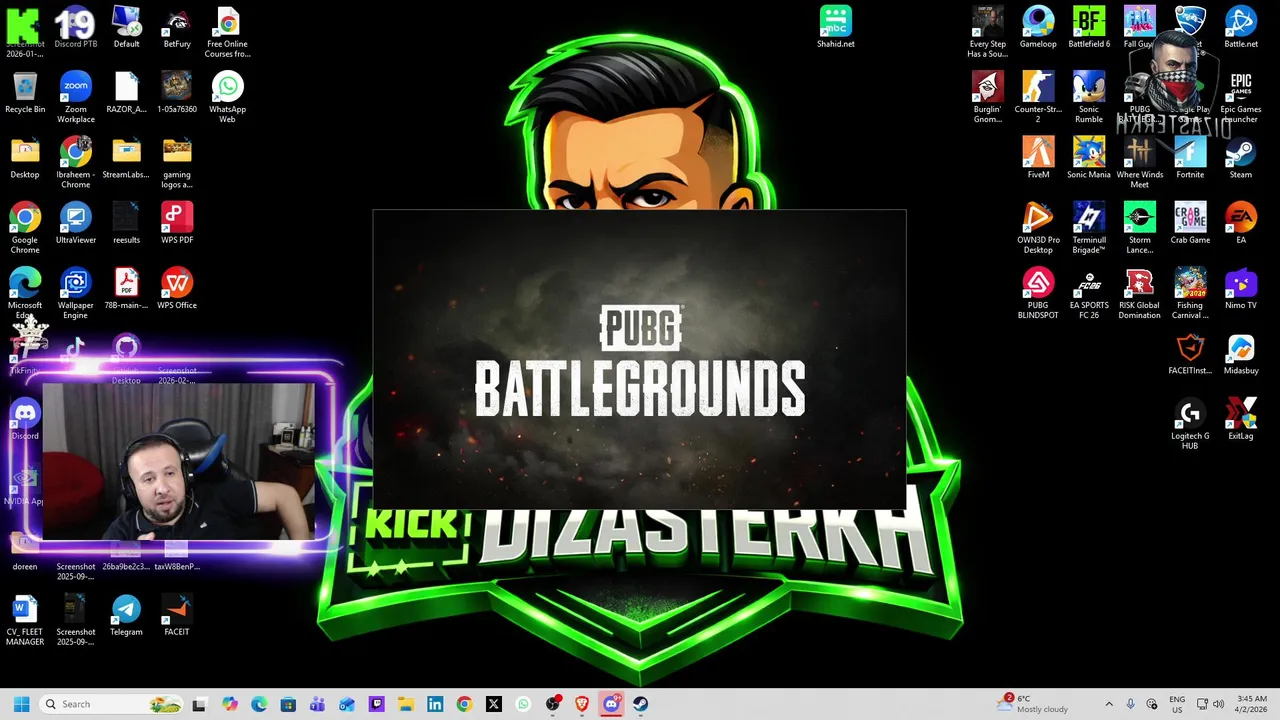Launch EA SPORTS FC 26 shortcut

1089,294
